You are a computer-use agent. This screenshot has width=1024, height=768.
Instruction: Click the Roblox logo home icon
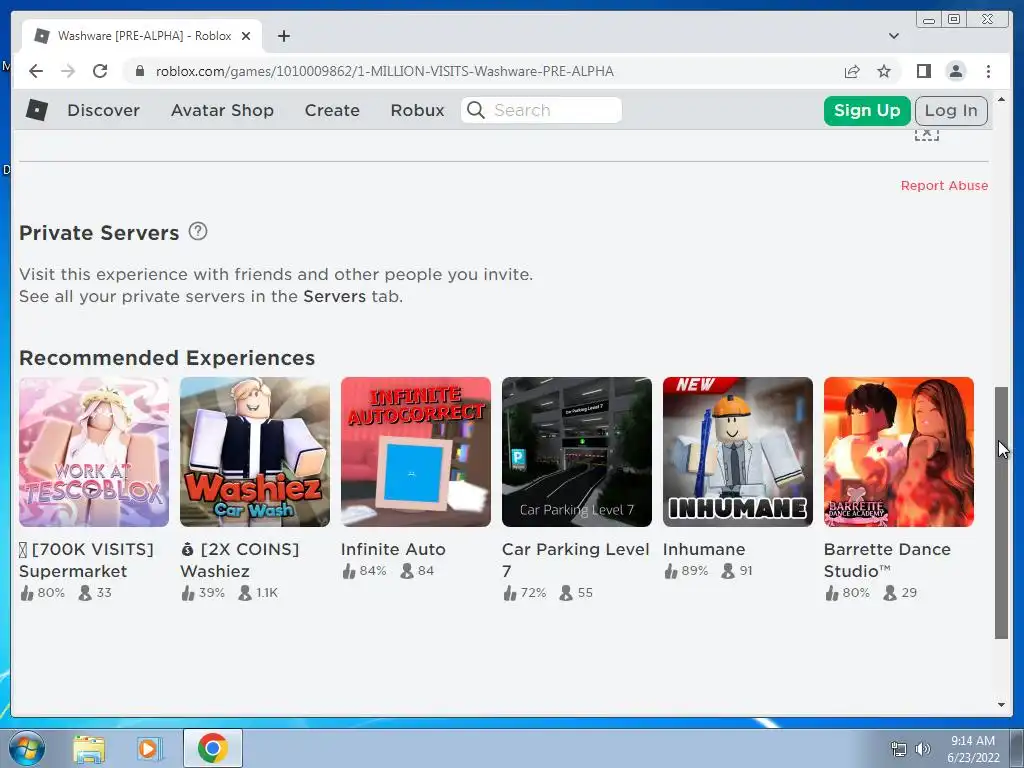click(x=37, y=110)
